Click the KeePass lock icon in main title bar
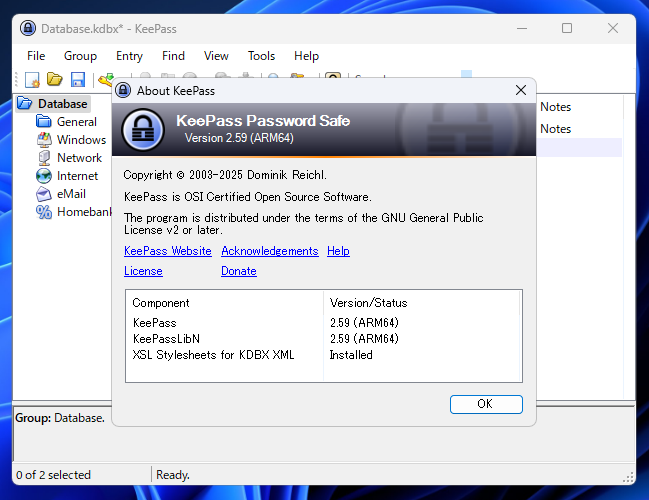 click(x=28, y=29)
